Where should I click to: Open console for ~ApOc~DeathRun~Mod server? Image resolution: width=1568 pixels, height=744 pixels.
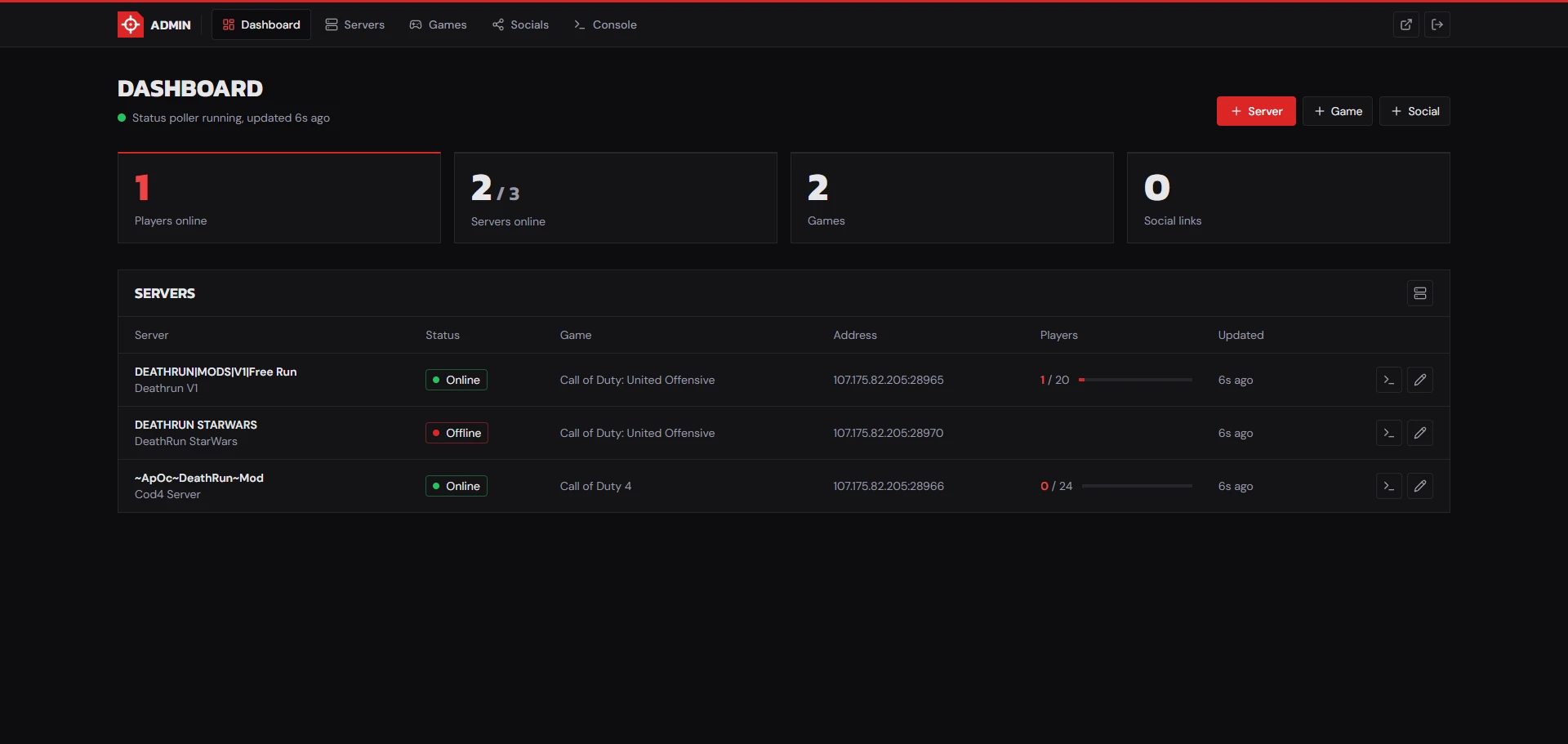[1389, 486]
